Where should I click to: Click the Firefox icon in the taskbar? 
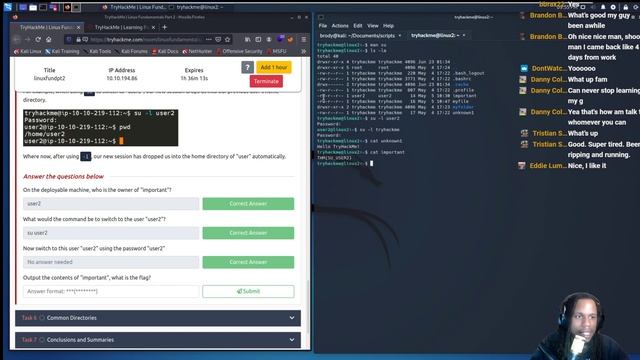click(67, 7)
